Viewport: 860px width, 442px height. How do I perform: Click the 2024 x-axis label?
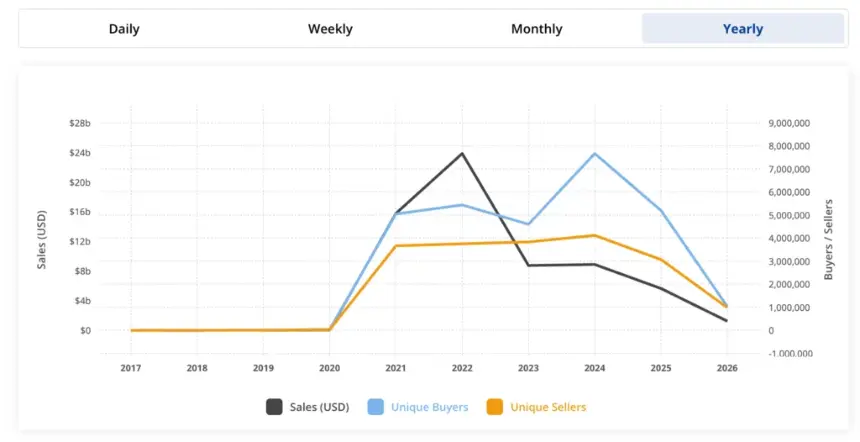pyautogui.click(x=595, y=368)
